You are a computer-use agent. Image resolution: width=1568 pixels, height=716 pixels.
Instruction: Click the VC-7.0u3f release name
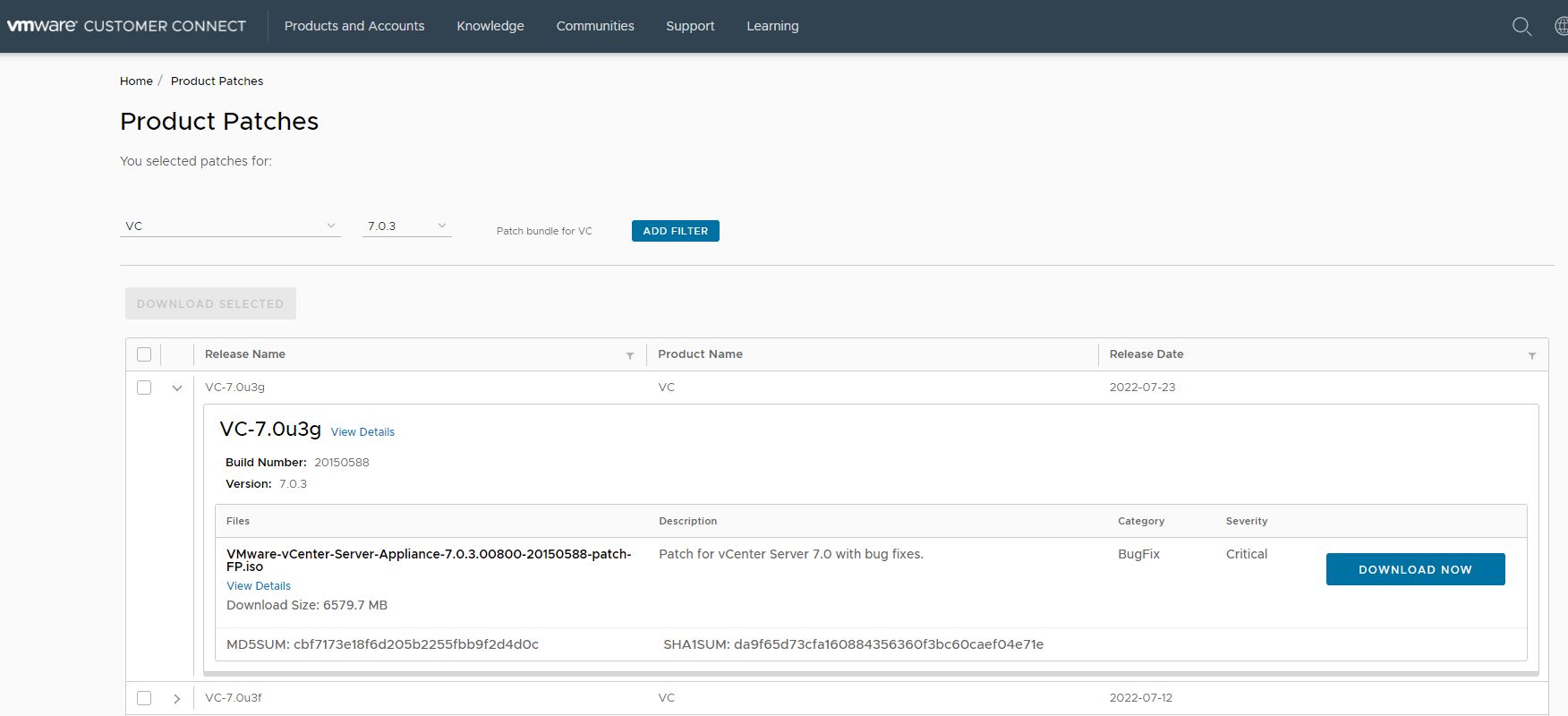coord(234,698)
